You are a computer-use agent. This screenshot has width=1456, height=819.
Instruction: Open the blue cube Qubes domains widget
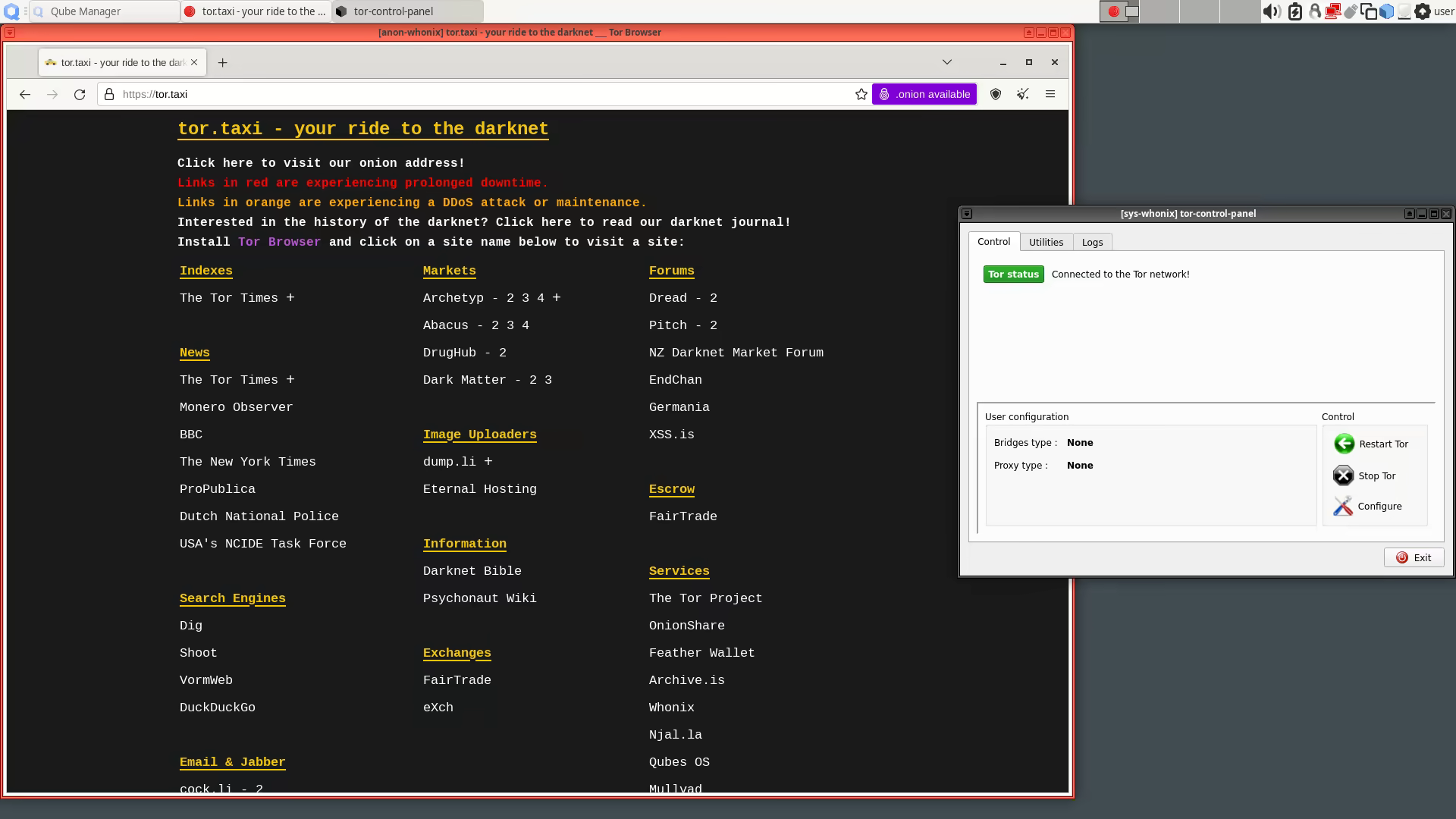click(x=1386, y=11)
